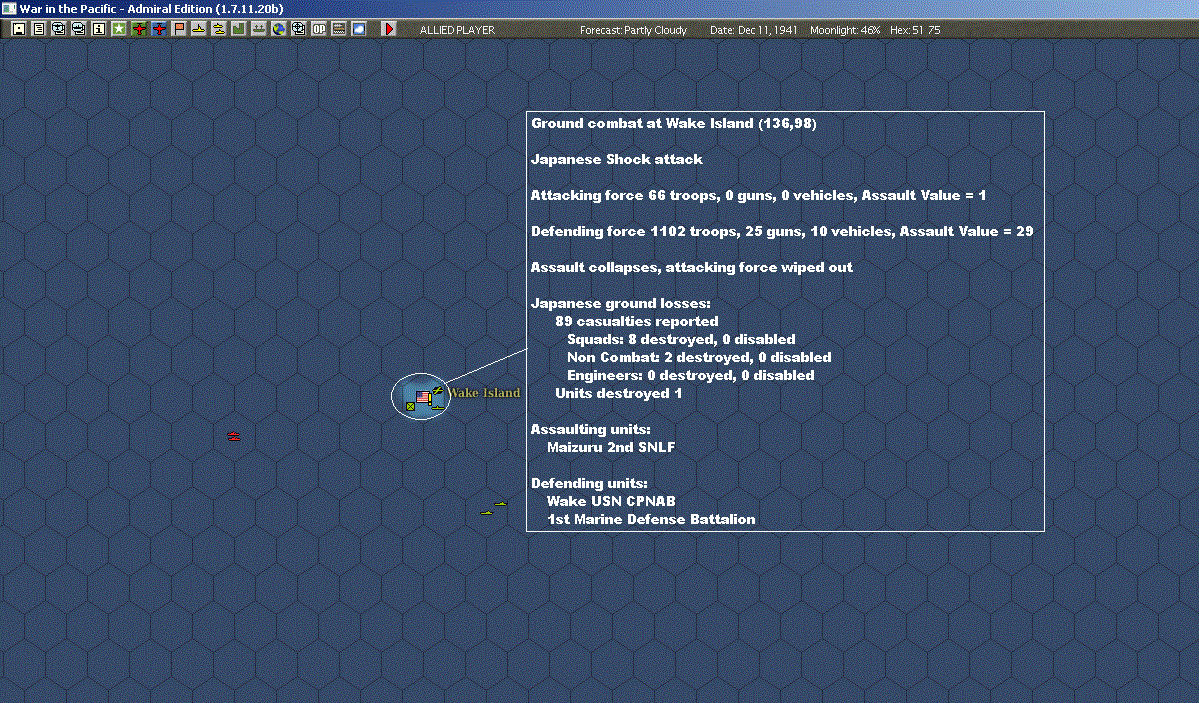Click the OP operations icon
Screen dimensions: 1199x703
point(319,29)
